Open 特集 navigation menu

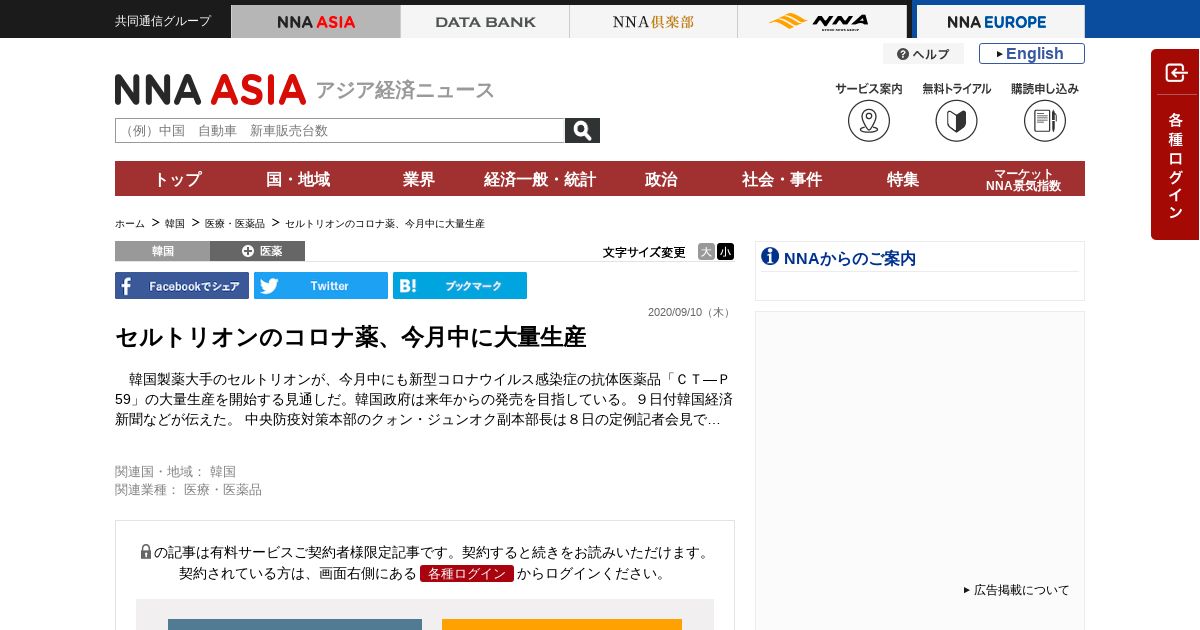tap(903, 179)
